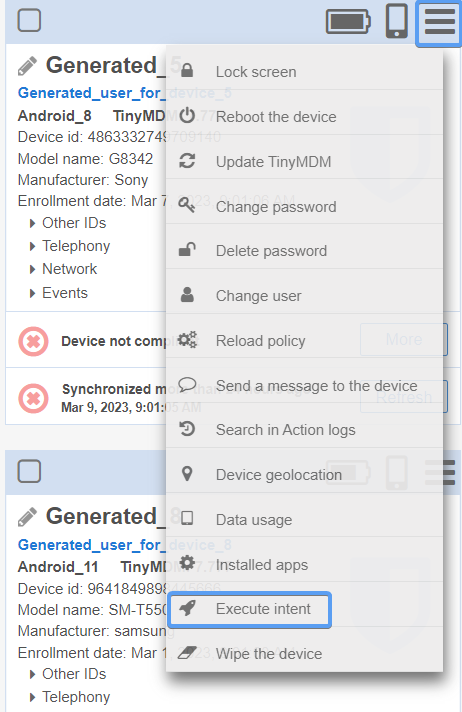The image size is (462, 712).
Task: Click the Manufacturer: Sony text
Action: (x=83, y=180)
